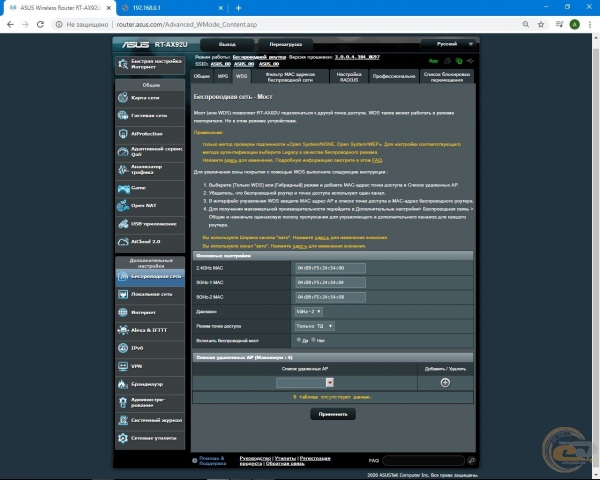Open the Обратная связь footer link

pos(285,464)
